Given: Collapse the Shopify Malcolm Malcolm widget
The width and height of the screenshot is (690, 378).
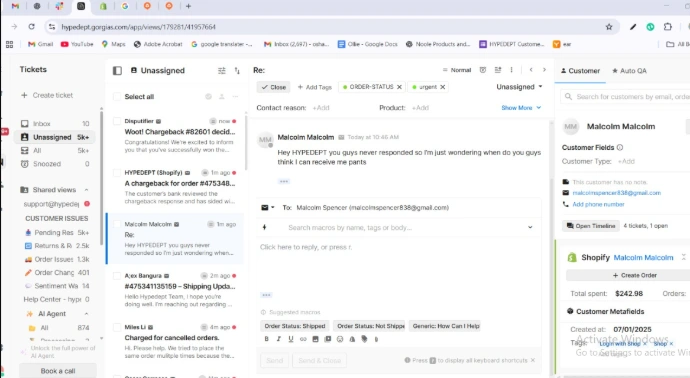Looking at the screenshot, I should [x=683, y=257].
